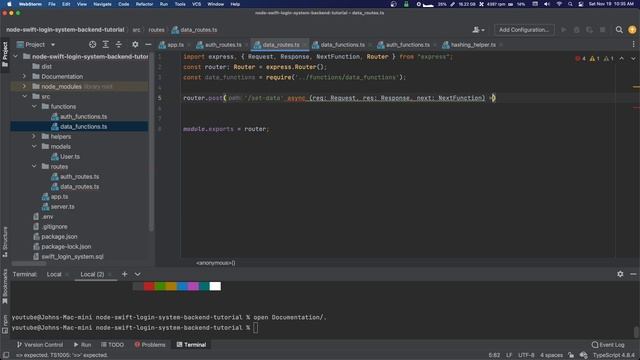Toggle tool window quick access in status bar corner

tap(6, 355)
